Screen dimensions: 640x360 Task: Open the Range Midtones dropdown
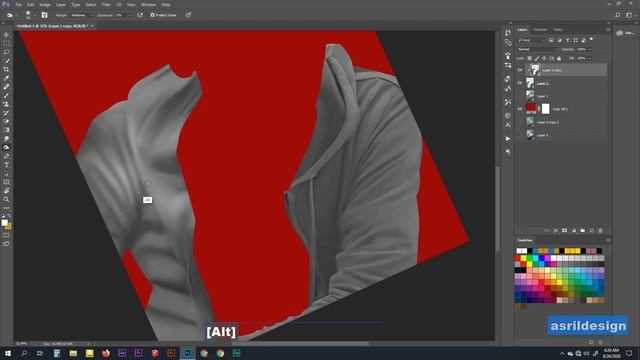pyautogui.click(x=81, y=15)
